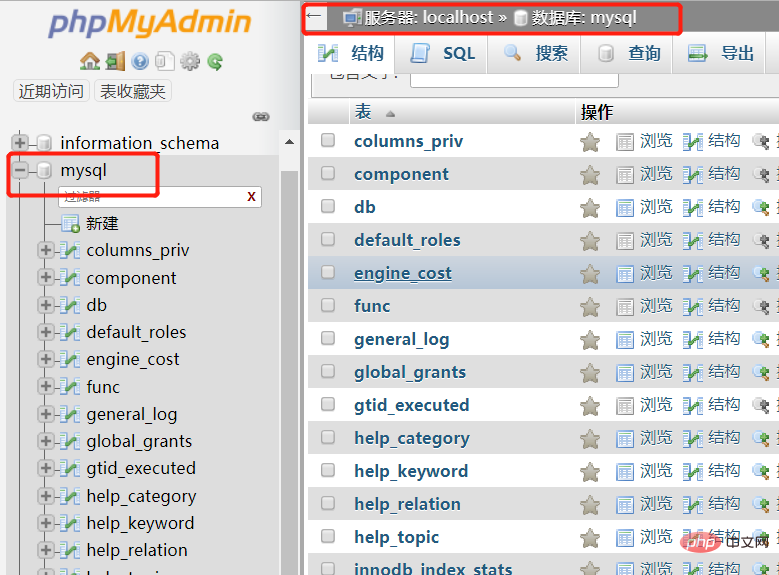This screenshot has height=575, width=779.
Task: Click browse icon for default_roles row
Action: coord(625,241)
